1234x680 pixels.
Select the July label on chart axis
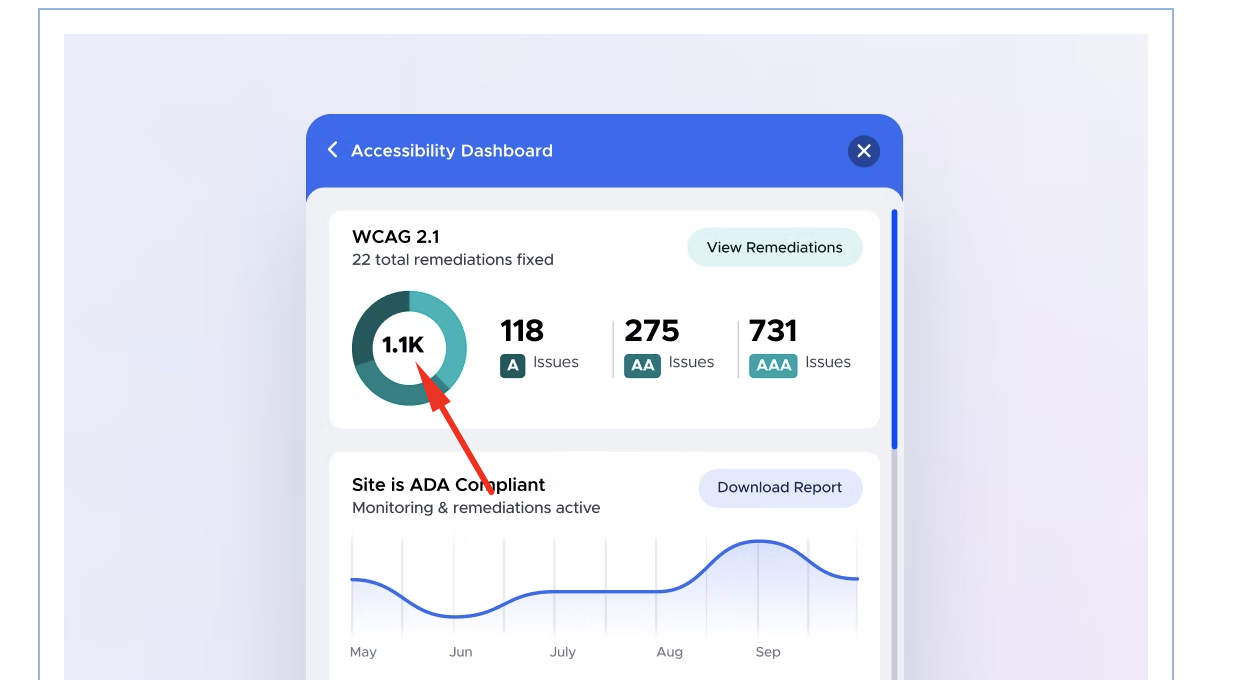point(563,652)
